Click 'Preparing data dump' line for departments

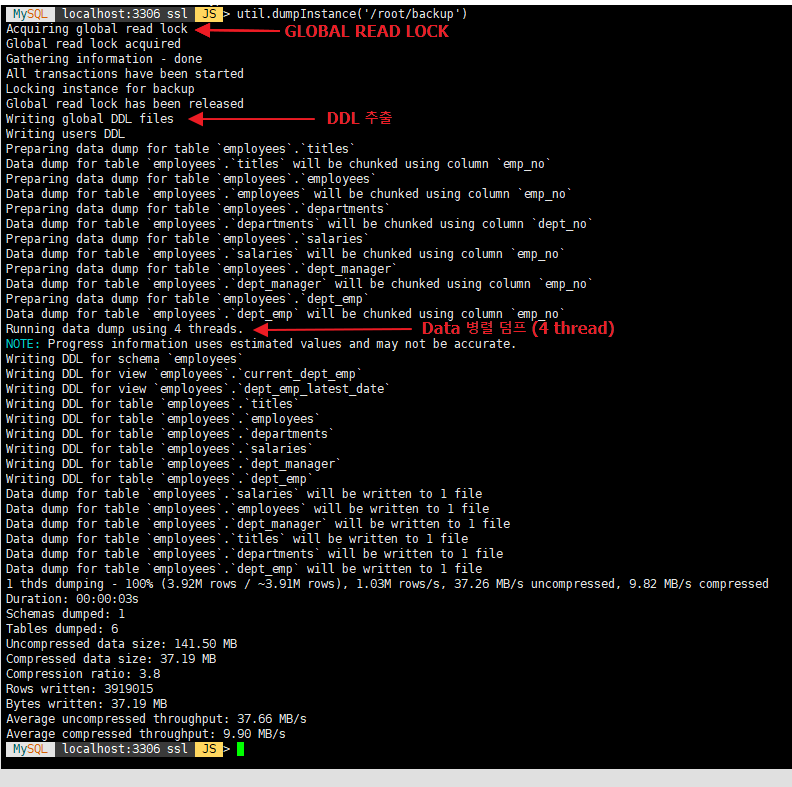tap(198, 209)
